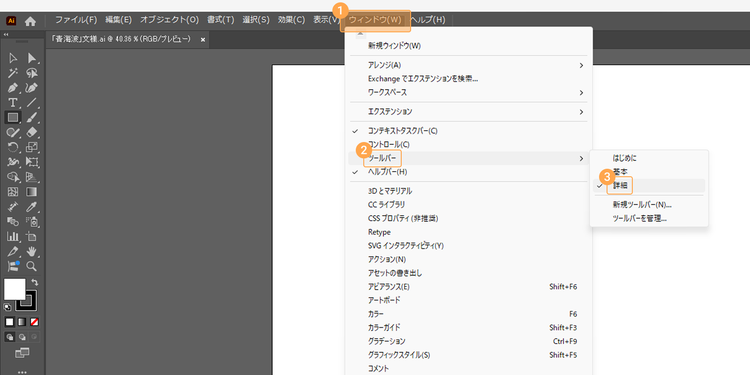Viewport: 750px width, 375px height.
Task: Select the Perspective Grid tool
Action: tap(32, 177)
